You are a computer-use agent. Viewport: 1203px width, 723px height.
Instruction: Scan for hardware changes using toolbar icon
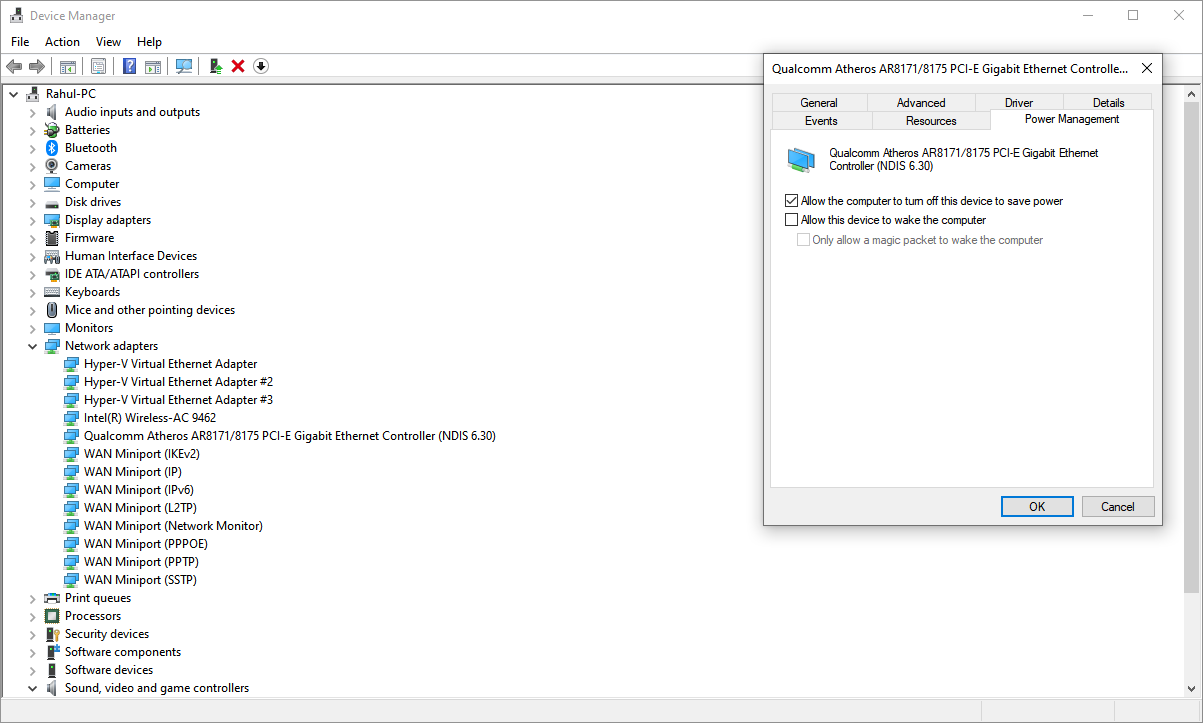(184, 66)
